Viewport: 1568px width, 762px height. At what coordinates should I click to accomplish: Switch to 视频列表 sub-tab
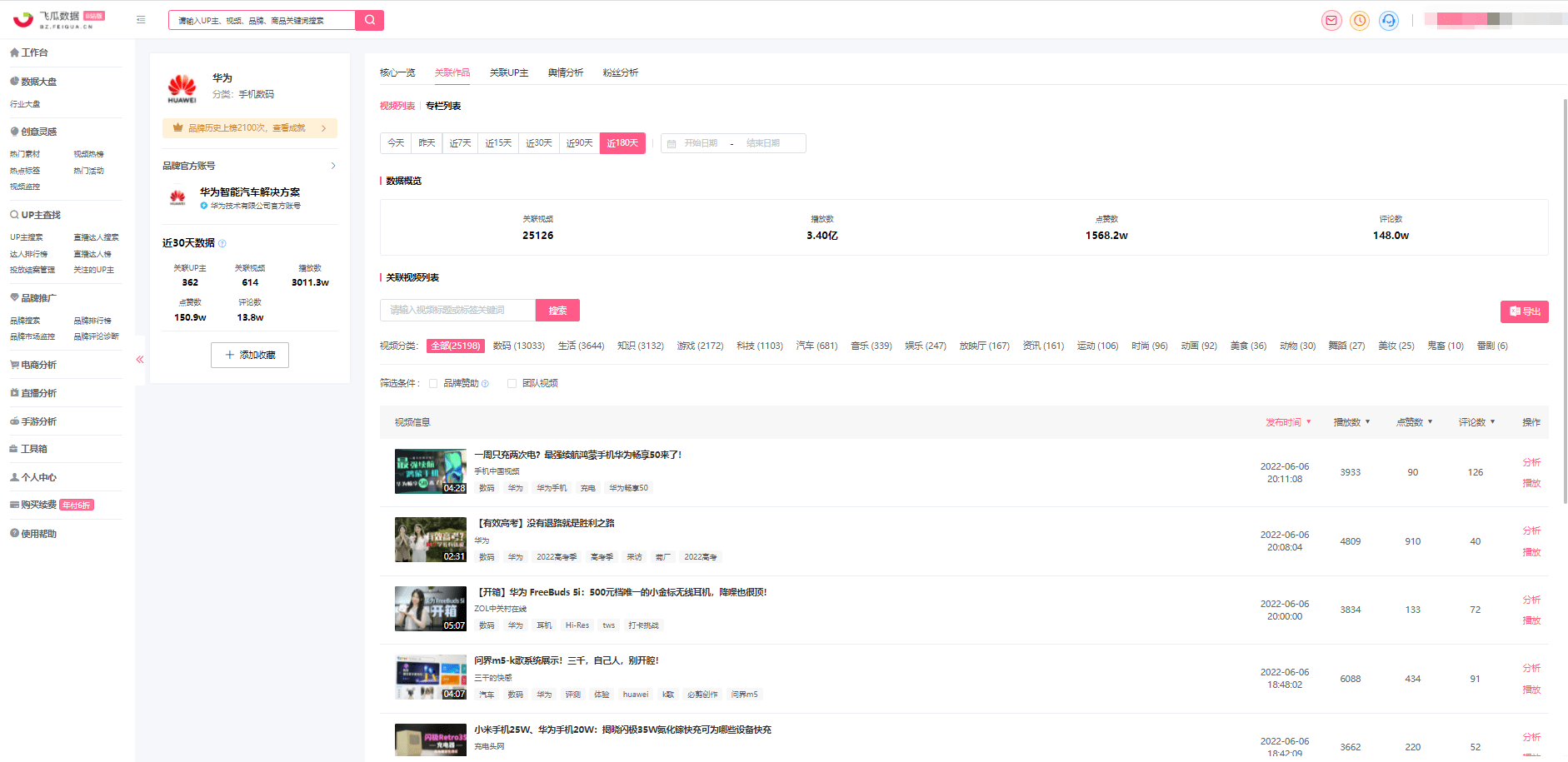(x=397, y=106)
